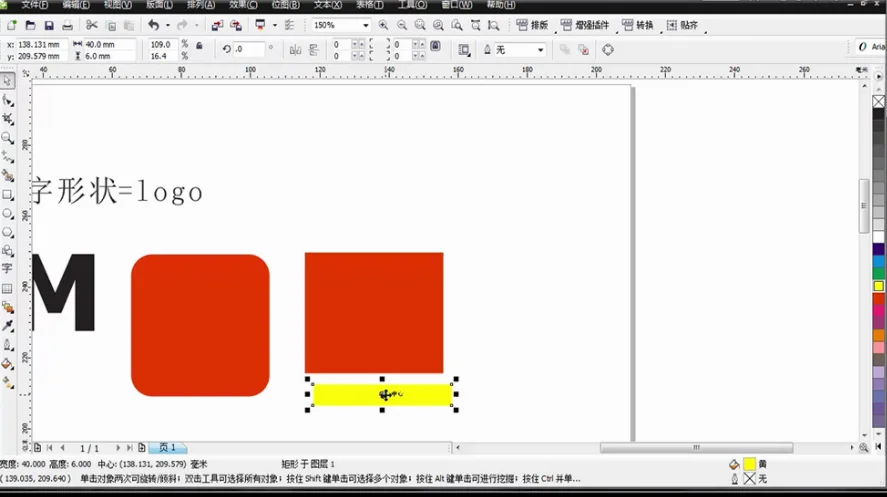Select the Eyedropper tool

click(7, 326)
